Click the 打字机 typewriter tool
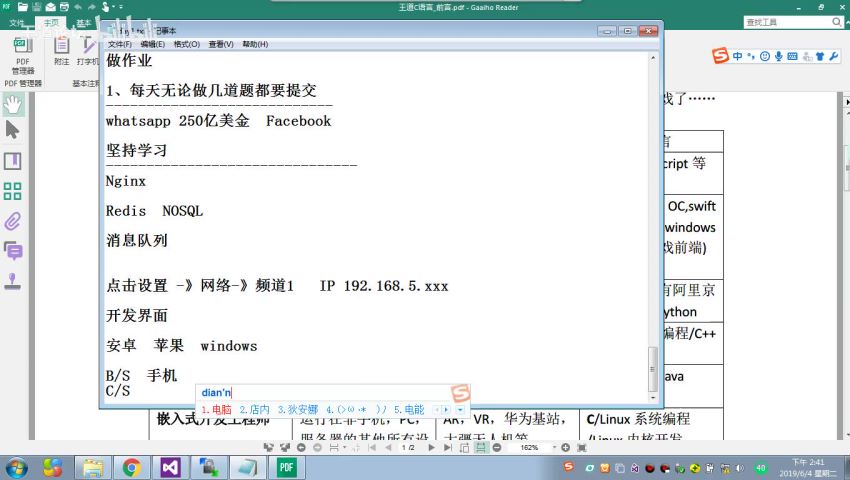The image size is (850, 480). point(87,52)
